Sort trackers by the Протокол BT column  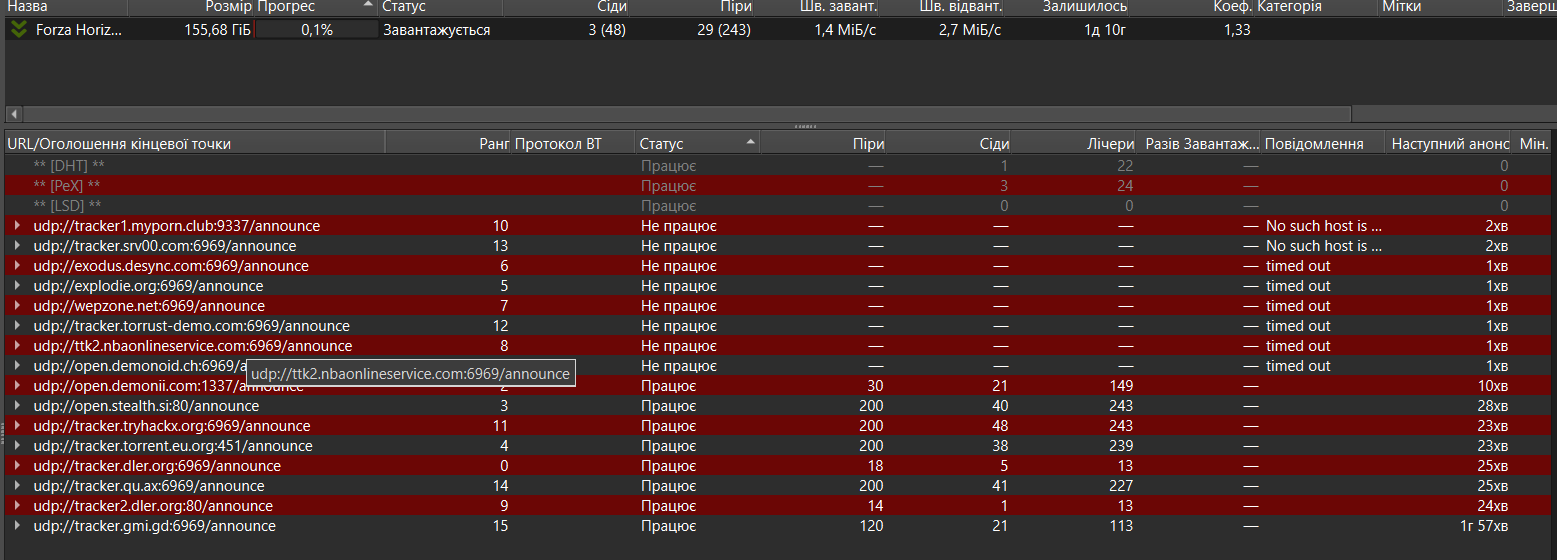point(573,144)
